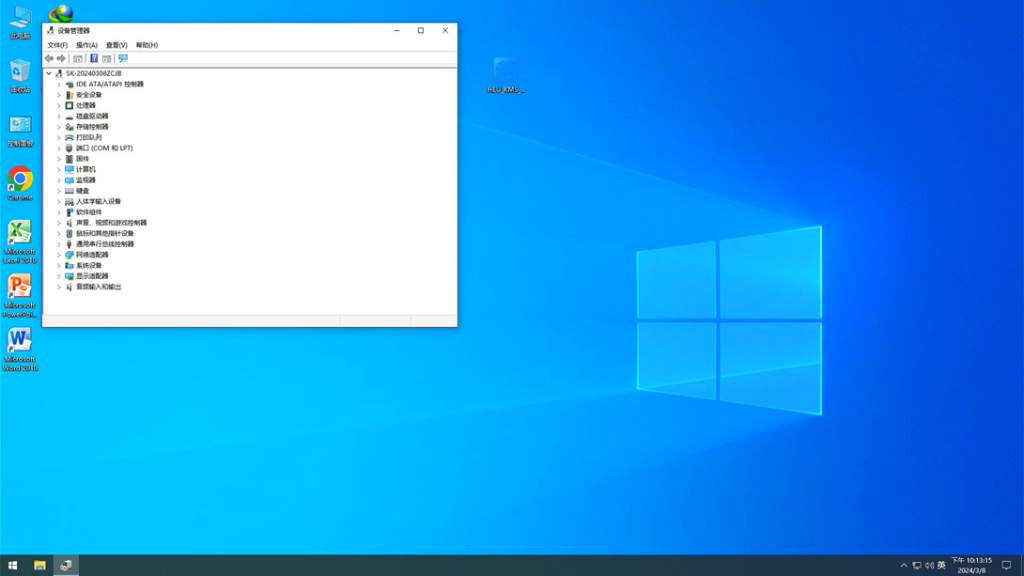The height and width of the screenshot is (576, 1024).
Task: Open File Explorer from the taskbar
Action: [40, 565]
